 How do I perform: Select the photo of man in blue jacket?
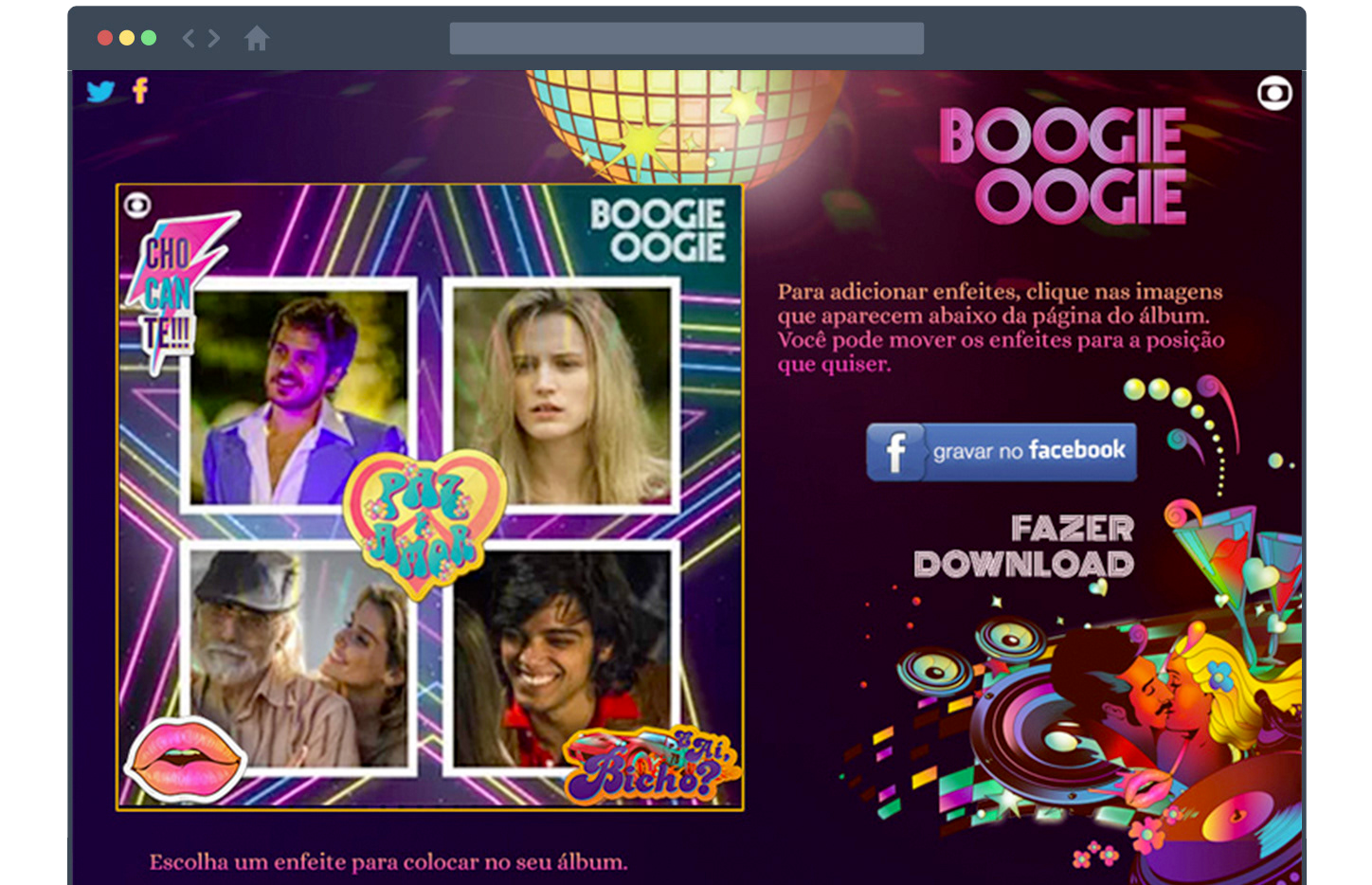pos(298,396)
